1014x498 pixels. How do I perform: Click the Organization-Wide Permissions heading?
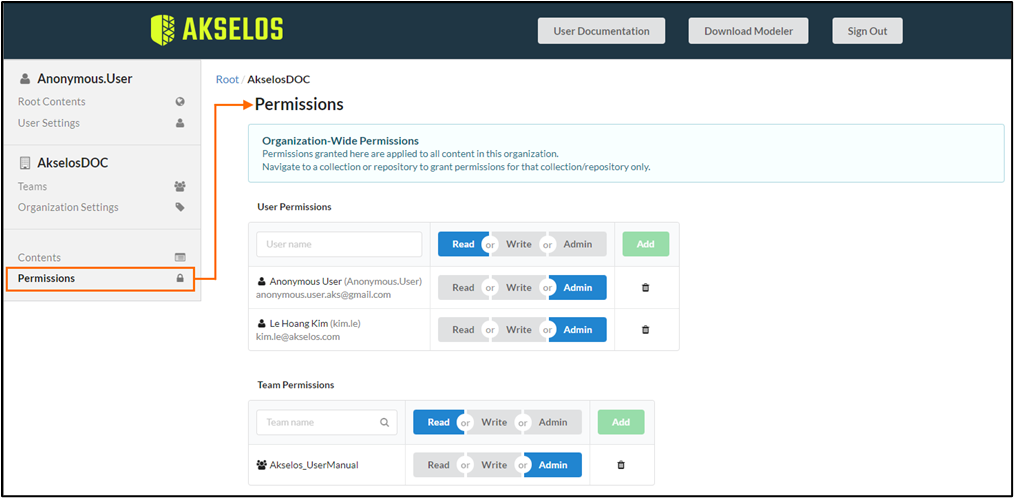click(340, 140)
